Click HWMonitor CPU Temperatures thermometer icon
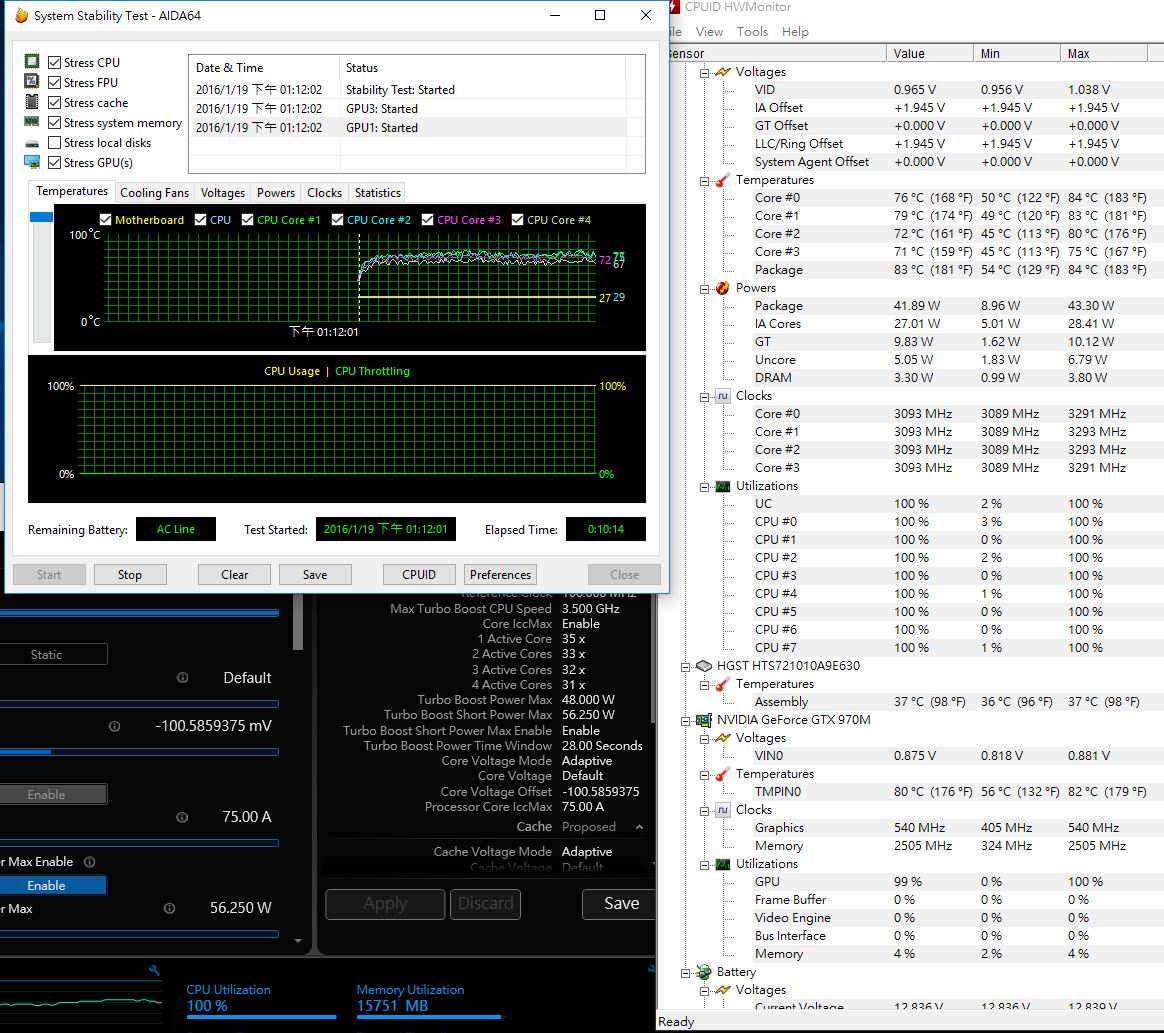Viewport: 1164px width, 1033px height. point(723,180)
